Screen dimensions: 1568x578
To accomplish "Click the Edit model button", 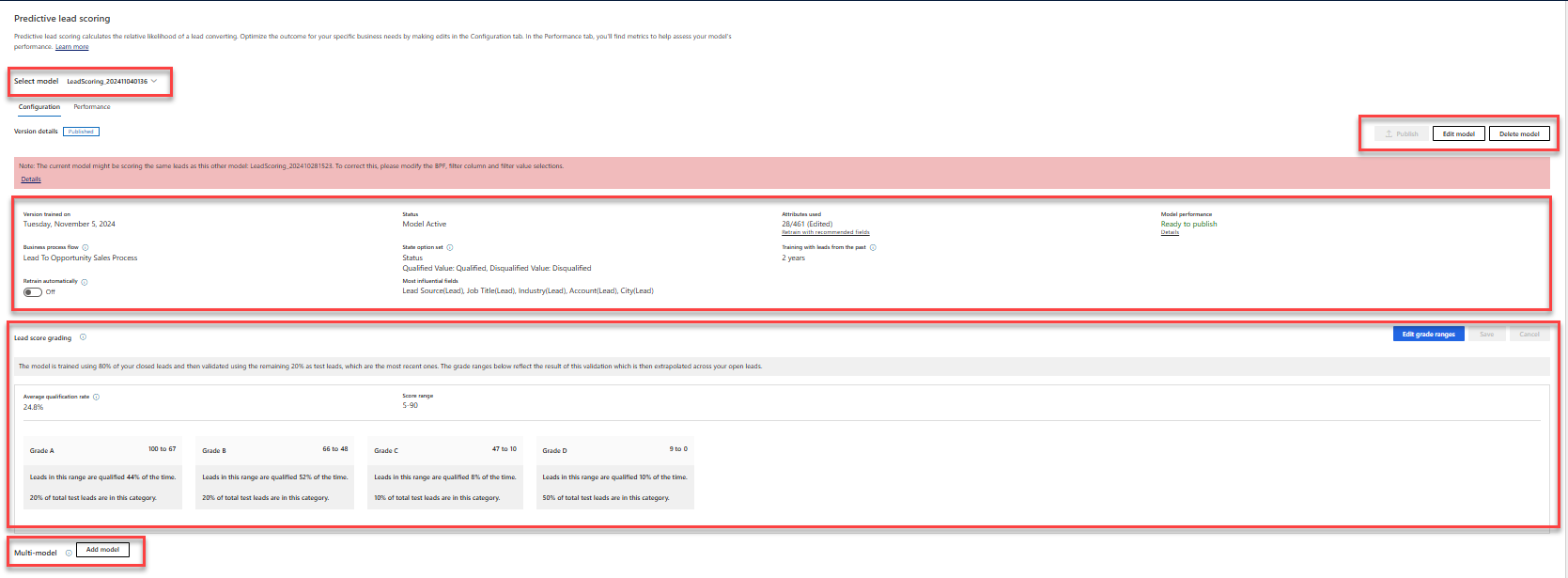I will 1459,133.
